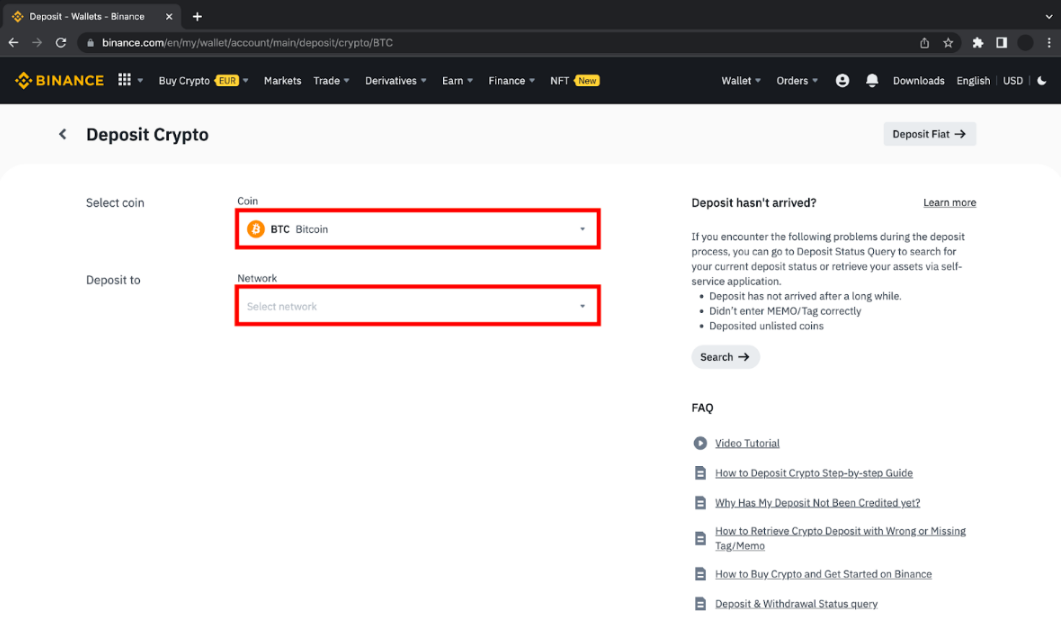Open the NFT New menu item
The width and height of the screenshot is (1061, 617).
pyautogui.click(x=574, y=81)
